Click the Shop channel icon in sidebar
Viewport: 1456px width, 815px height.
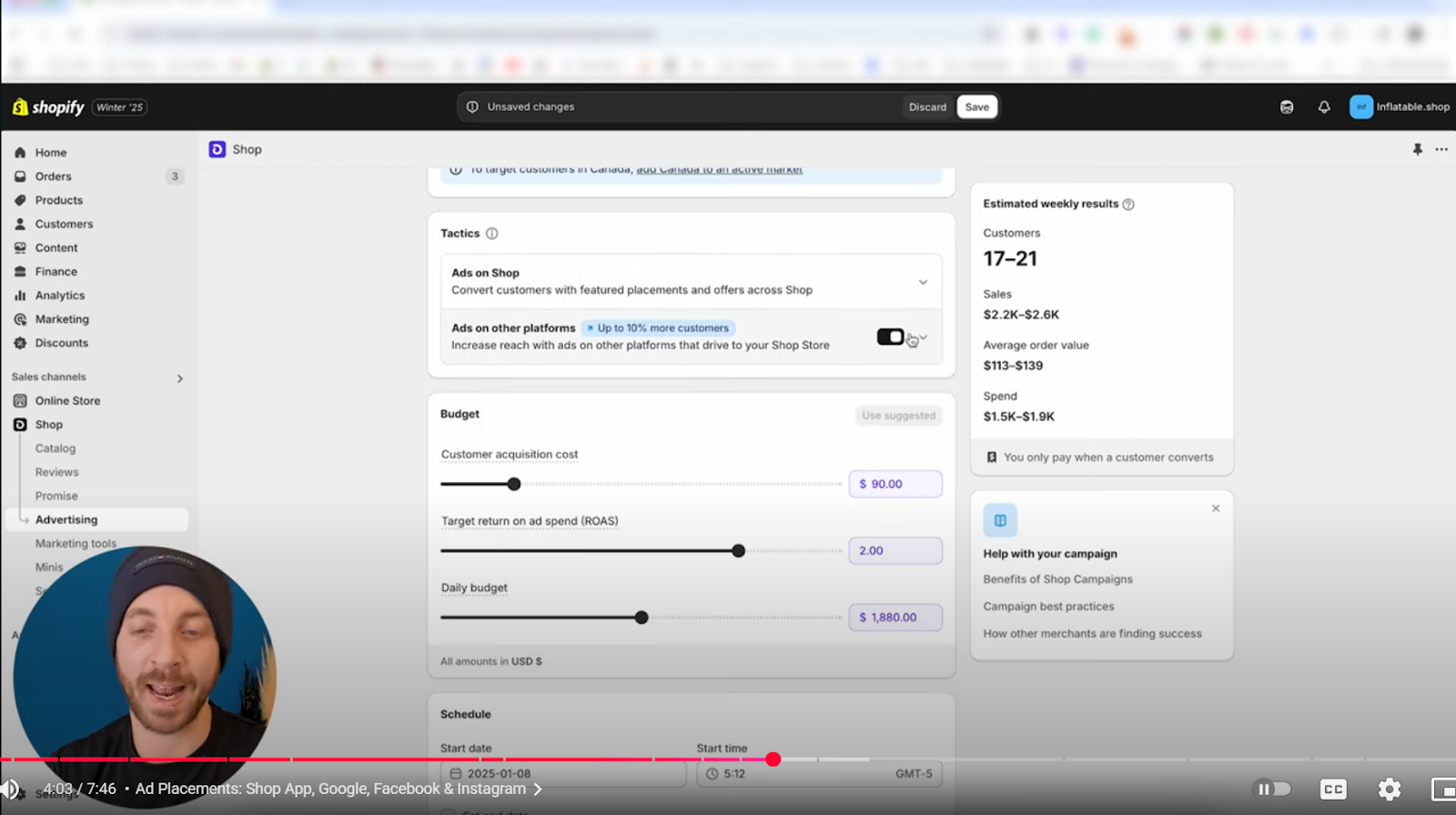coord(20,425)
